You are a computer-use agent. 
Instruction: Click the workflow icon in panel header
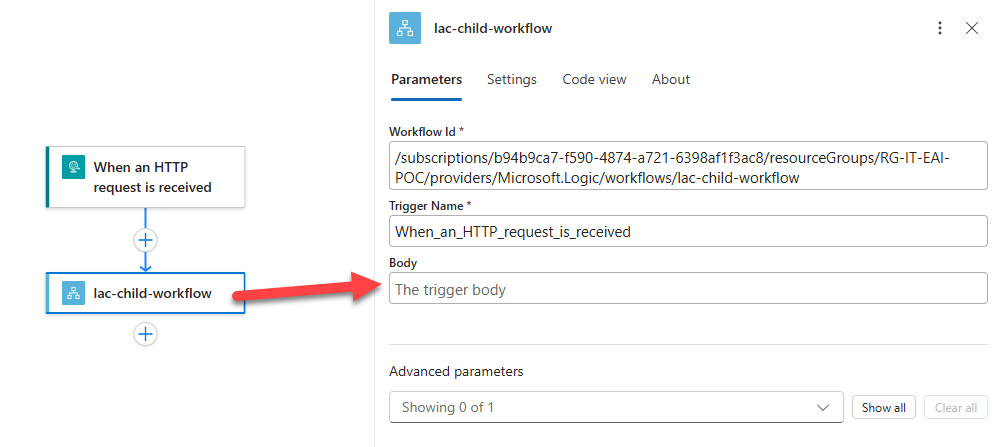405,28
